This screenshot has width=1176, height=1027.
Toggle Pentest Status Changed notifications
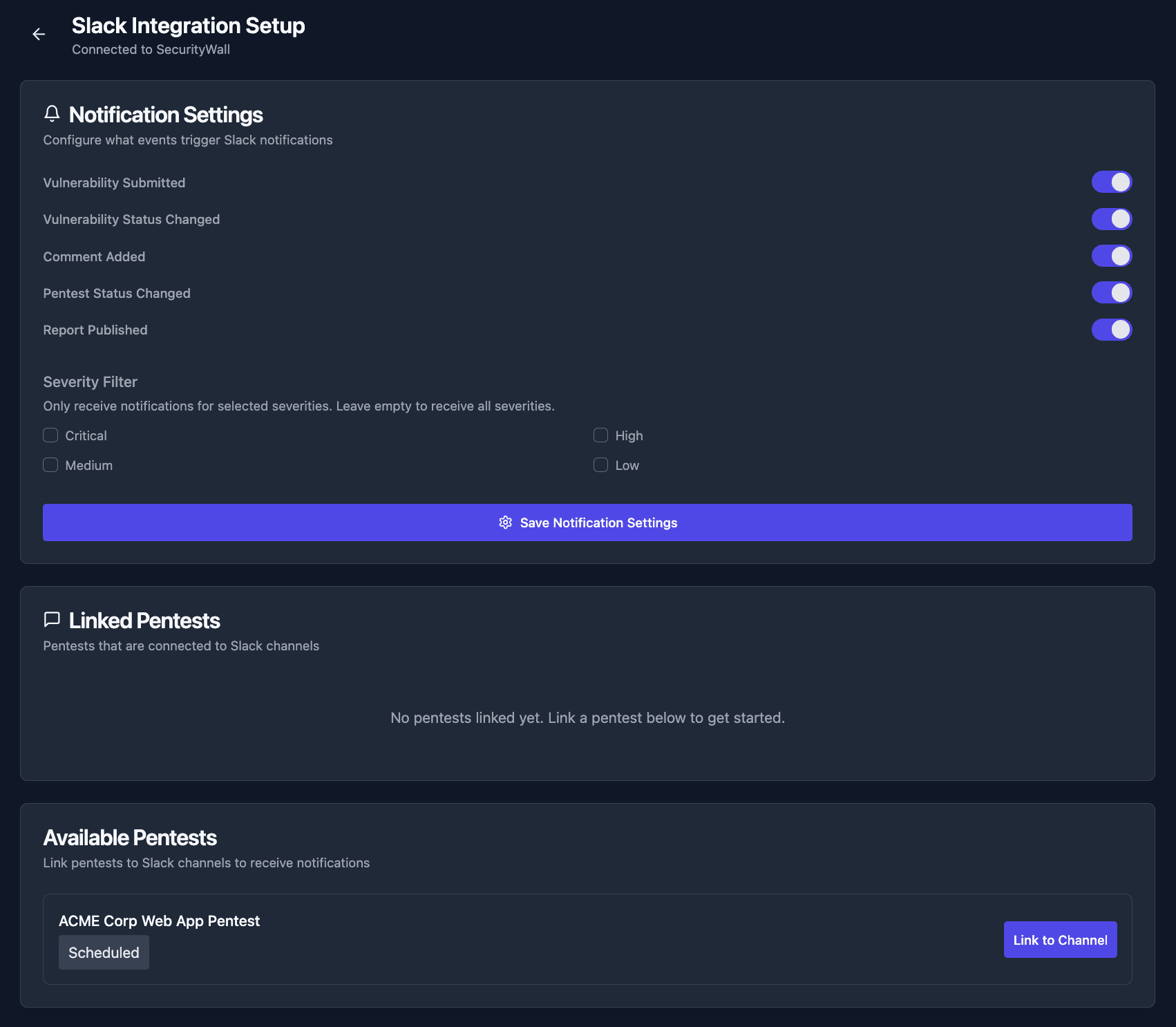coord(1111,292)
